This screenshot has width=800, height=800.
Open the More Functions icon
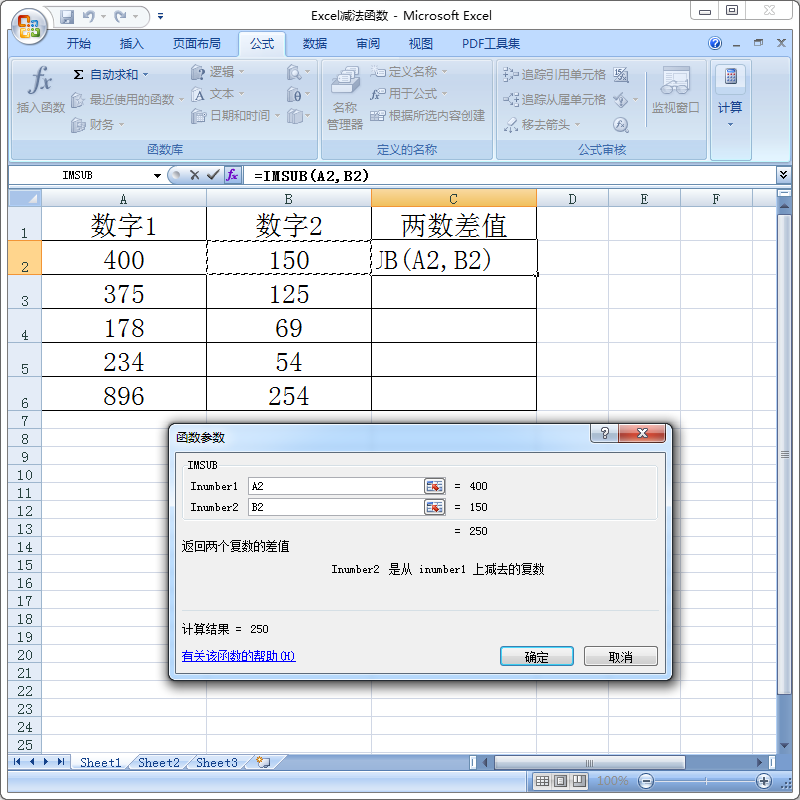294,116
